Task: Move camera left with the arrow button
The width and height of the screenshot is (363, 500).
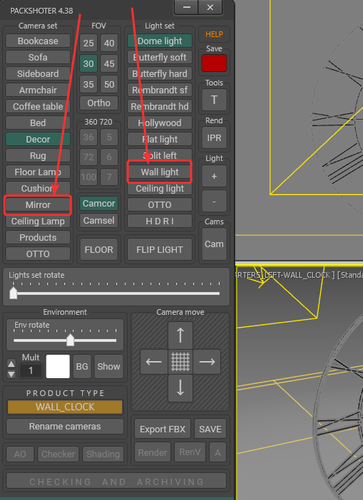Action: coord(154,362)
